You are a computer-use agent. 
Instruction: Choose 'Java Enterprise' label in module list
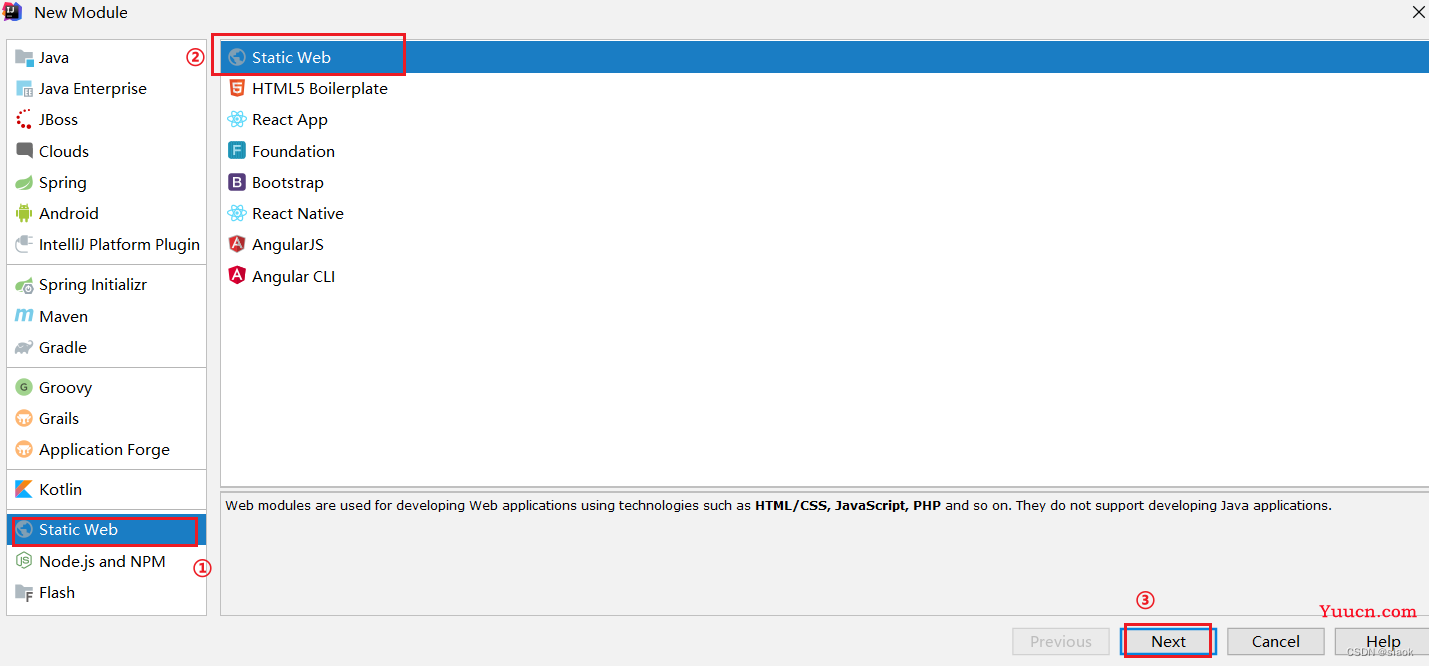[93, 88]
